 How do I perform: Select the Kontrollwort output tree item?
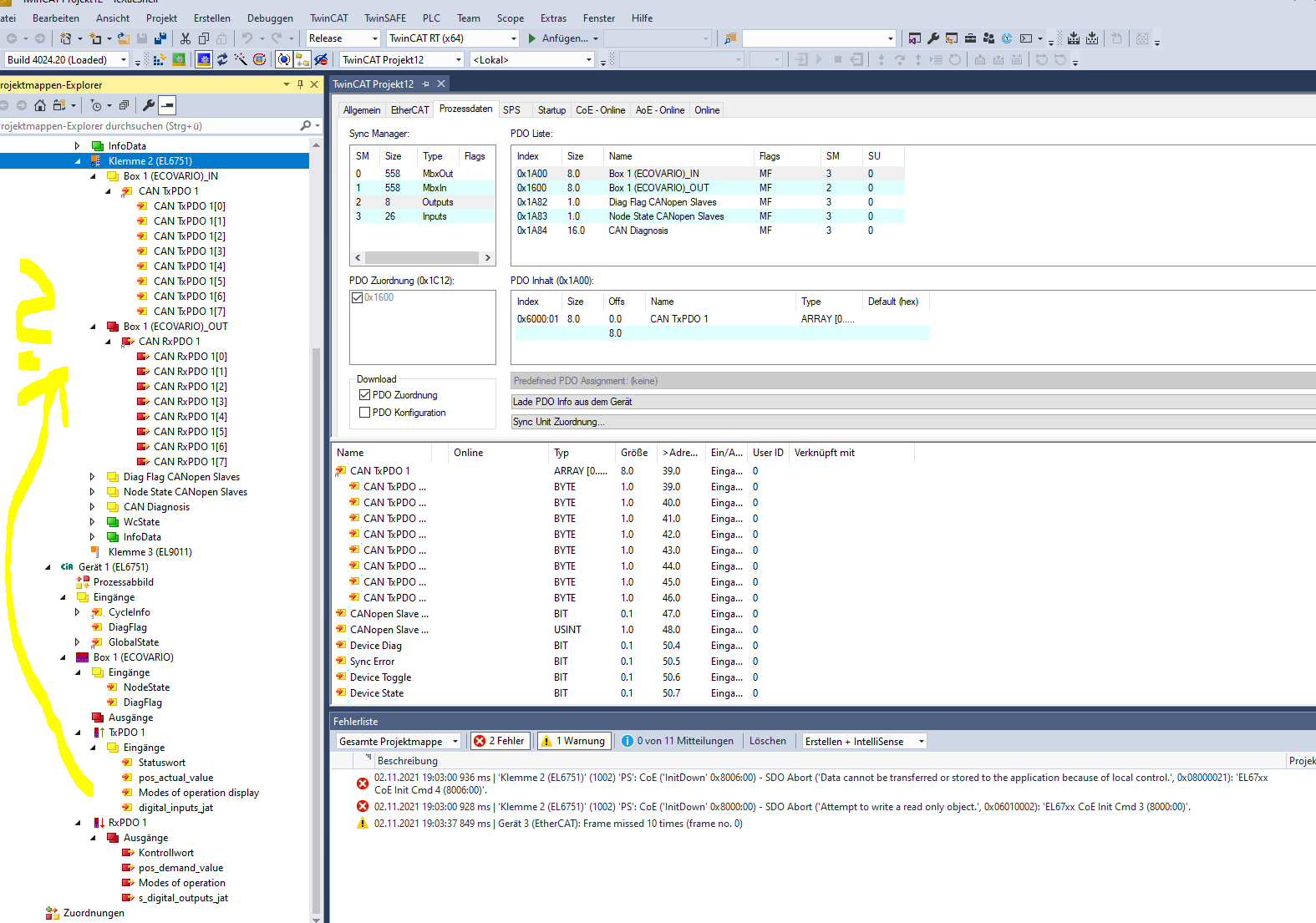(165, 853)
